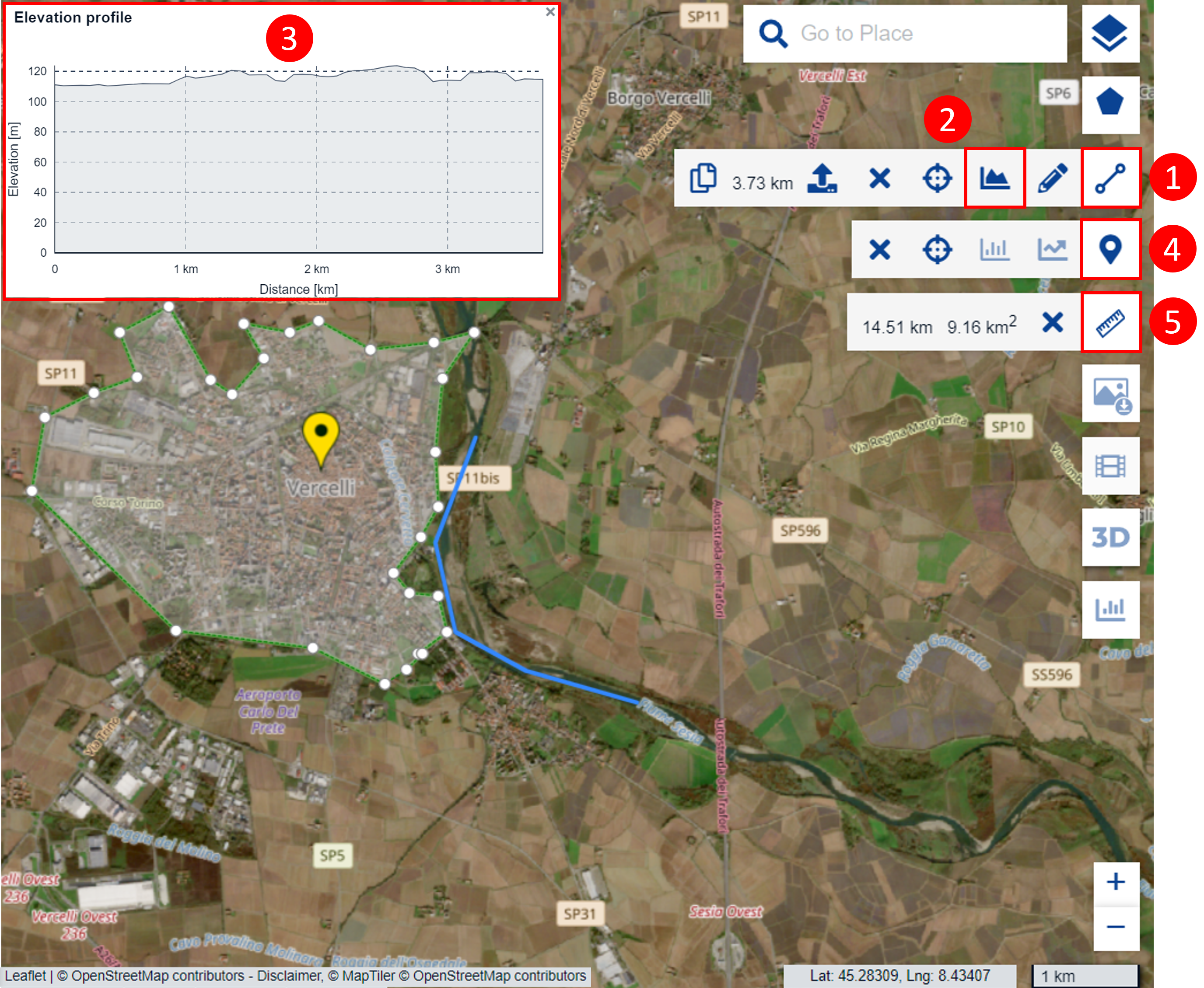Image resolution: width=1204 pixels, height=988 pixels.
Task: Activate the location marker tool
Action: pos(1110,249)
